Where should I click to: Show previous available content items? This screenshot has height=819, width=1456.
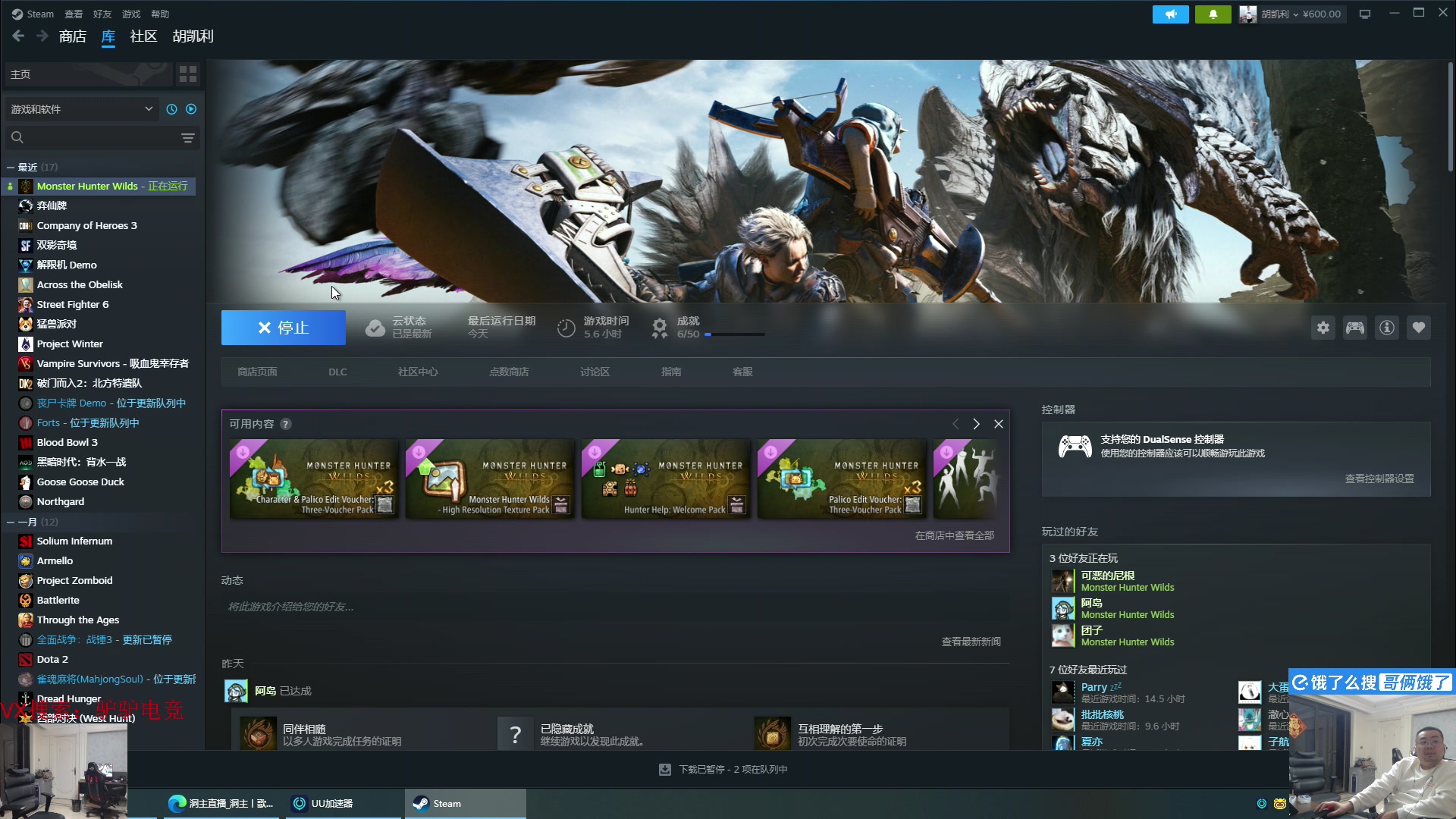click(x=955, y=424)
